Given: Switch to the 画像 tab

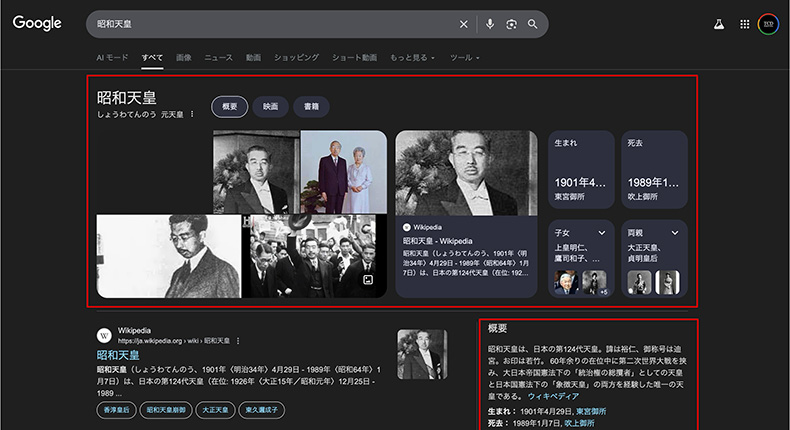Looking at the screenshot, I should click(184, 58).
